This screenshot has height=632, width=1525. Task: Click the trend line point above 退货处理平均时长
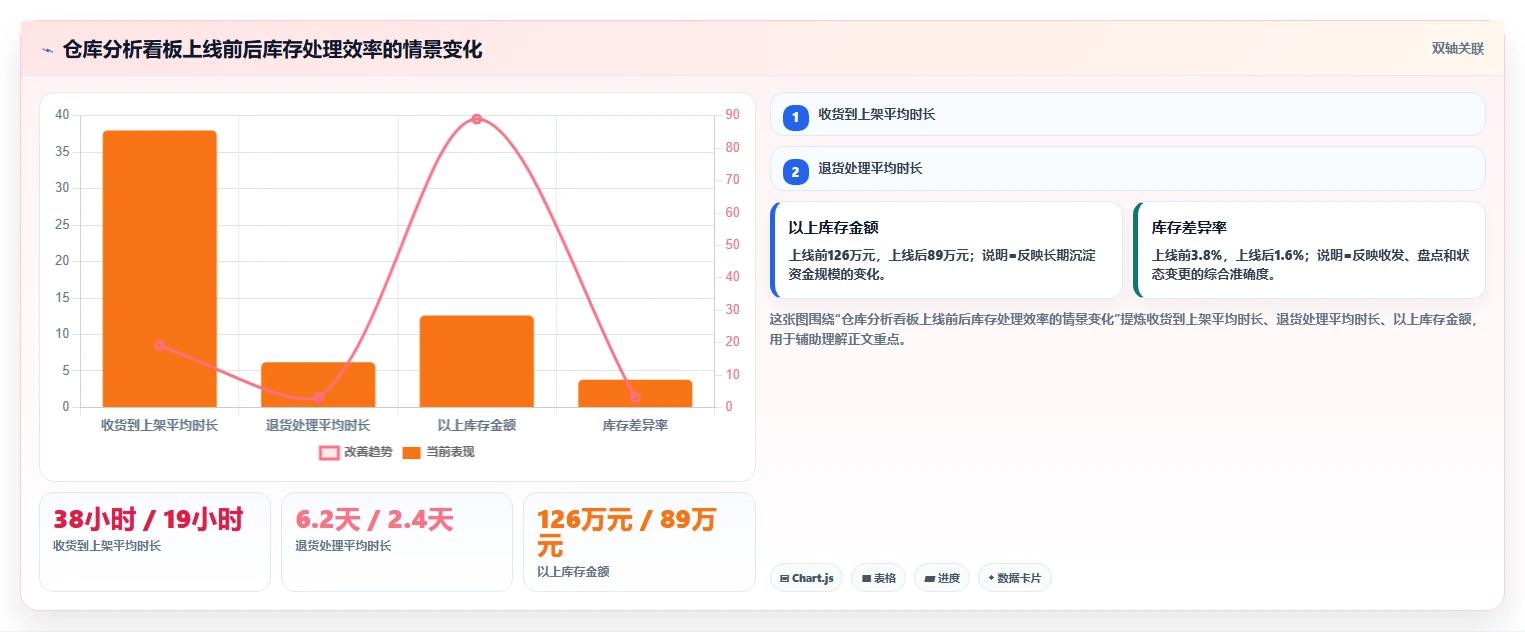[x=318, y=399]
